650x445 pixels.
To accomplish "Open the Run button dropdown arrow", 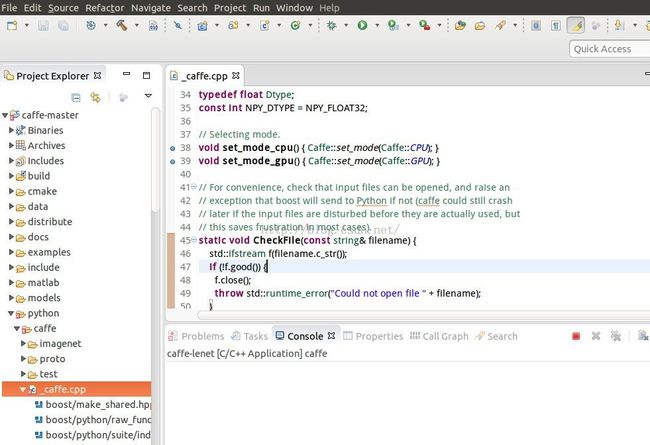I will click(377, 25).
